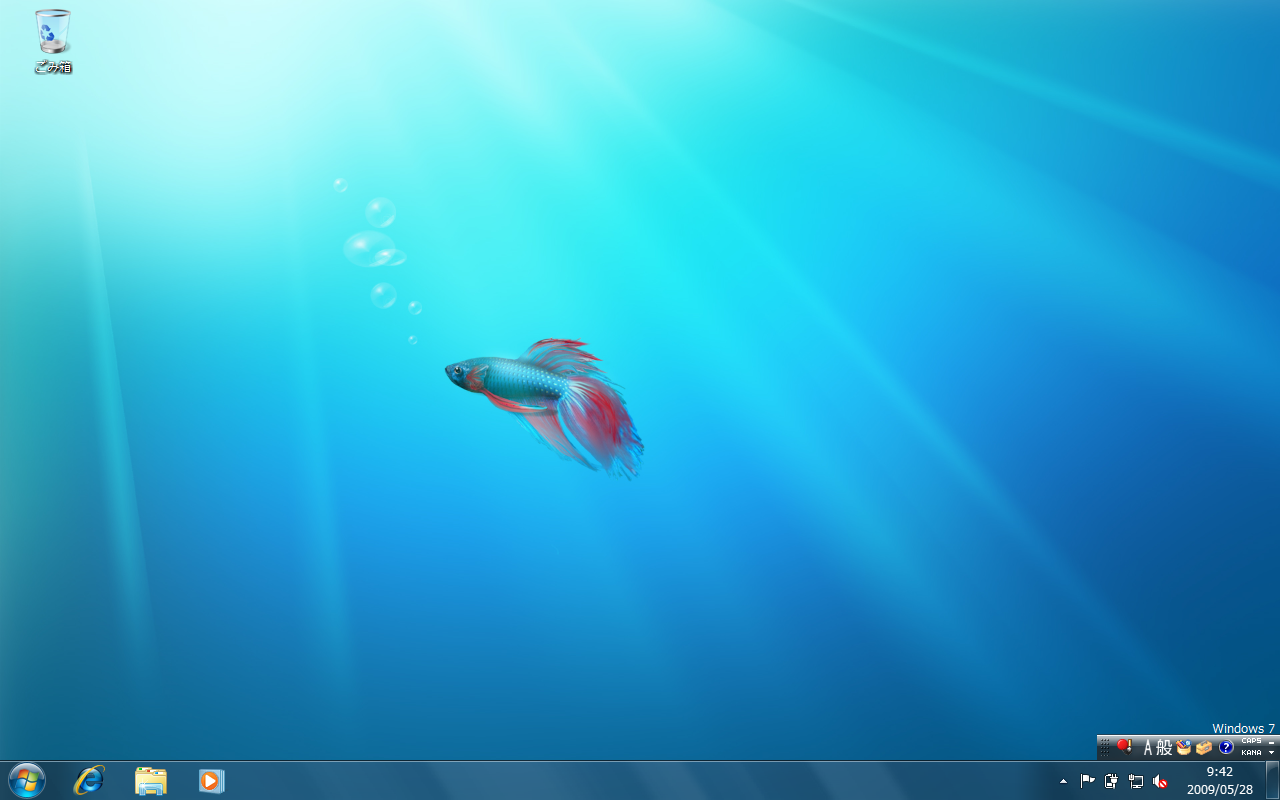Open the IME tools toolbox icon
The width and height of the screenshot is (1280, 800).
click(1204, 747)
